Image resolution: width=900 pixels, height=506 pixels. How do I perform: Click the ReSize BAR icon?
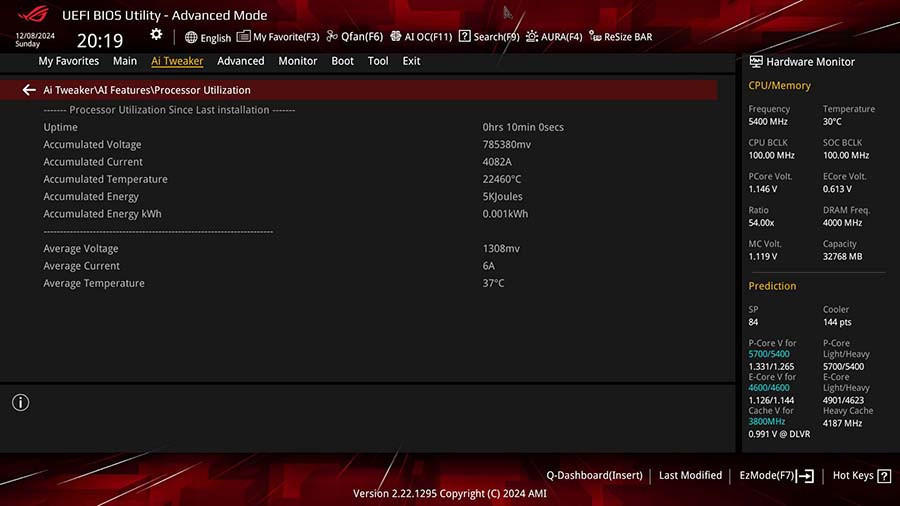point(595,36)
